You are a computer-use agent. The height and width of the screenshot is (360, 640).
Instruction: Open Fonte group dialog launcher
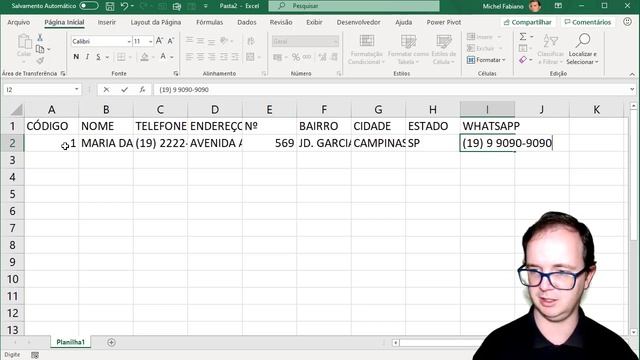coord(176,73)
